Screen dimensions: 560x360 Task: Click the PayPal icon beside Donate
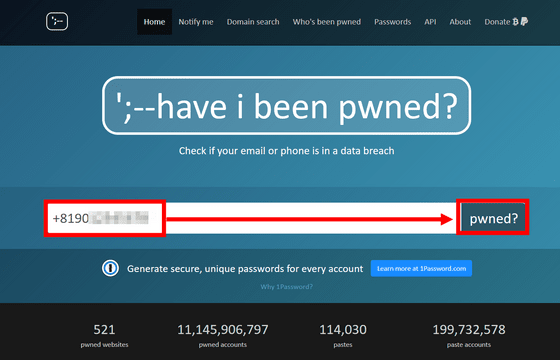tap(524, 22)
